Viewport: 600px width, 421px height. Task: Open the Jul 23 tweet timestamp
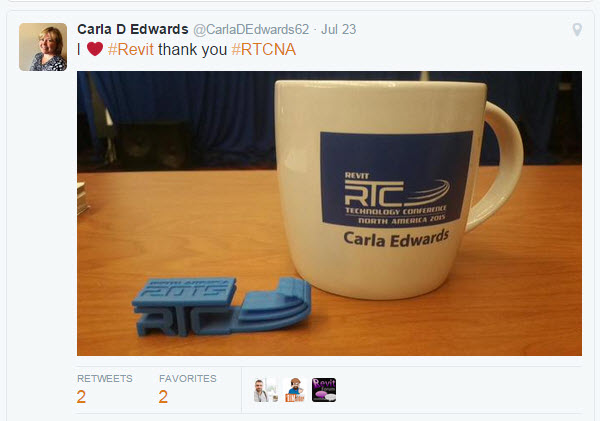coord(339,29)
